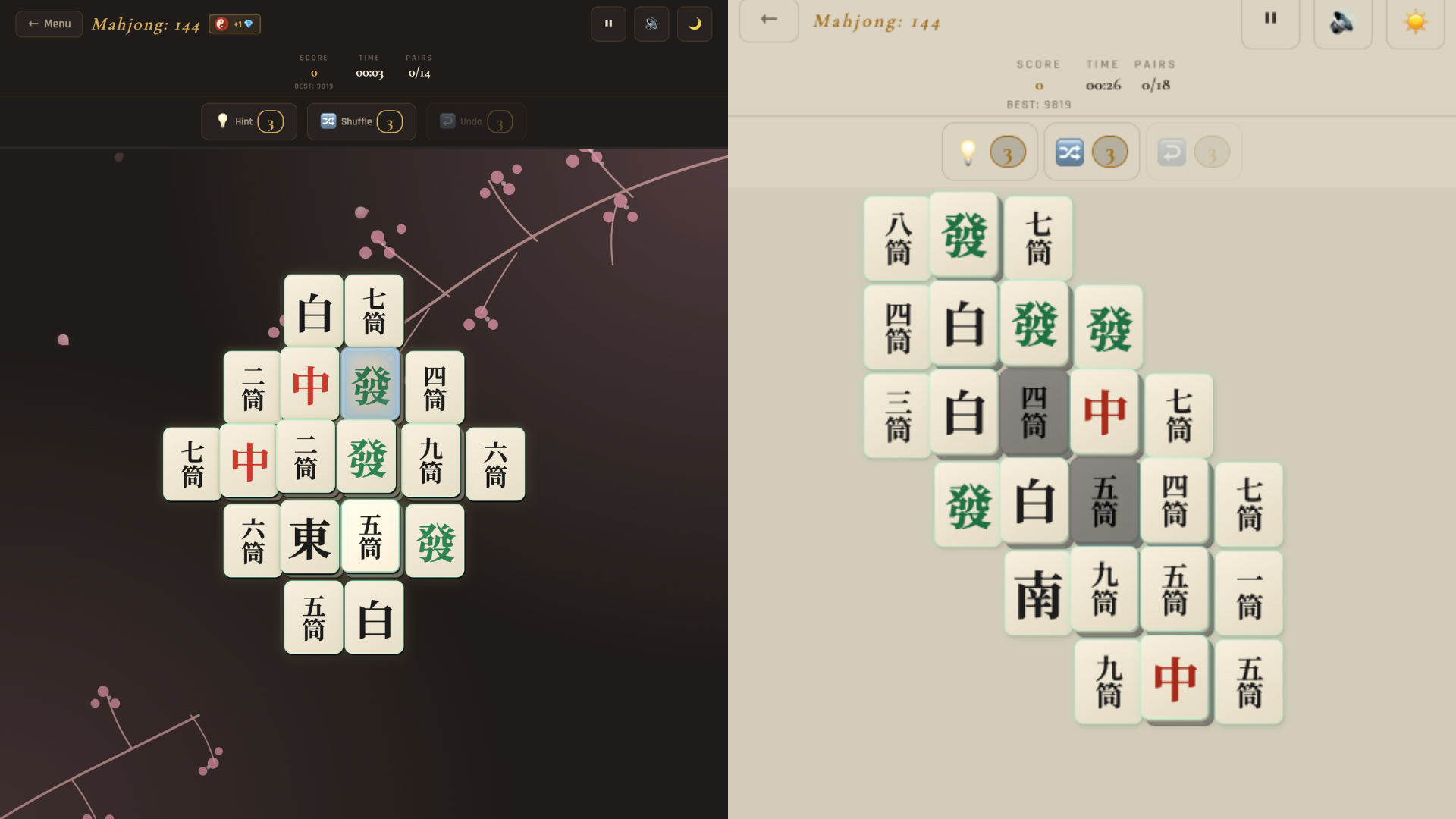
Task: Select the 九筒 tile right of 南
Action: 1104,590
